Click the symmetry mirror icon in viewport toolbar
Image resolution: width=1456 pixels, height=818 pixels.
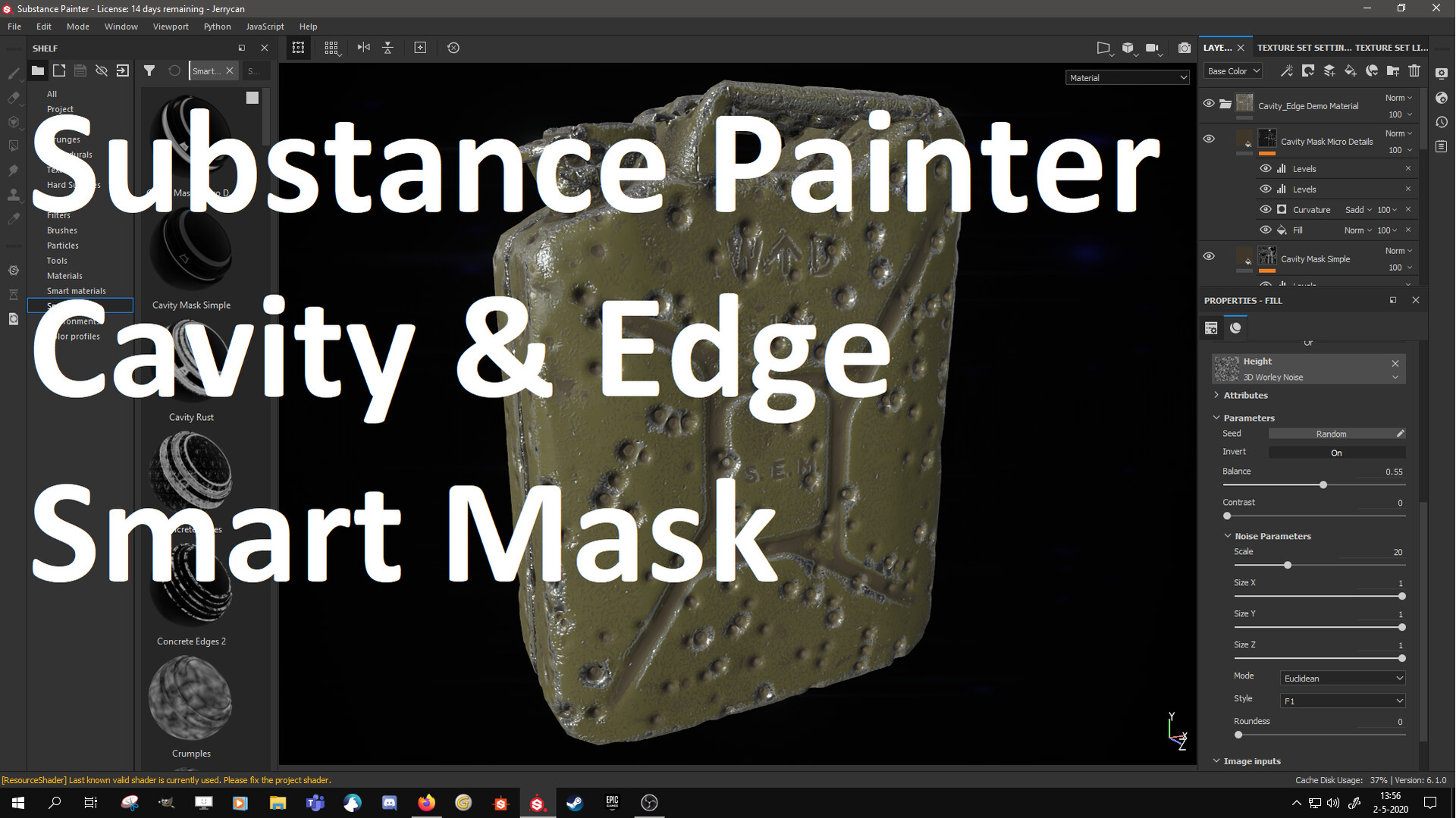[x=363, y=47]
